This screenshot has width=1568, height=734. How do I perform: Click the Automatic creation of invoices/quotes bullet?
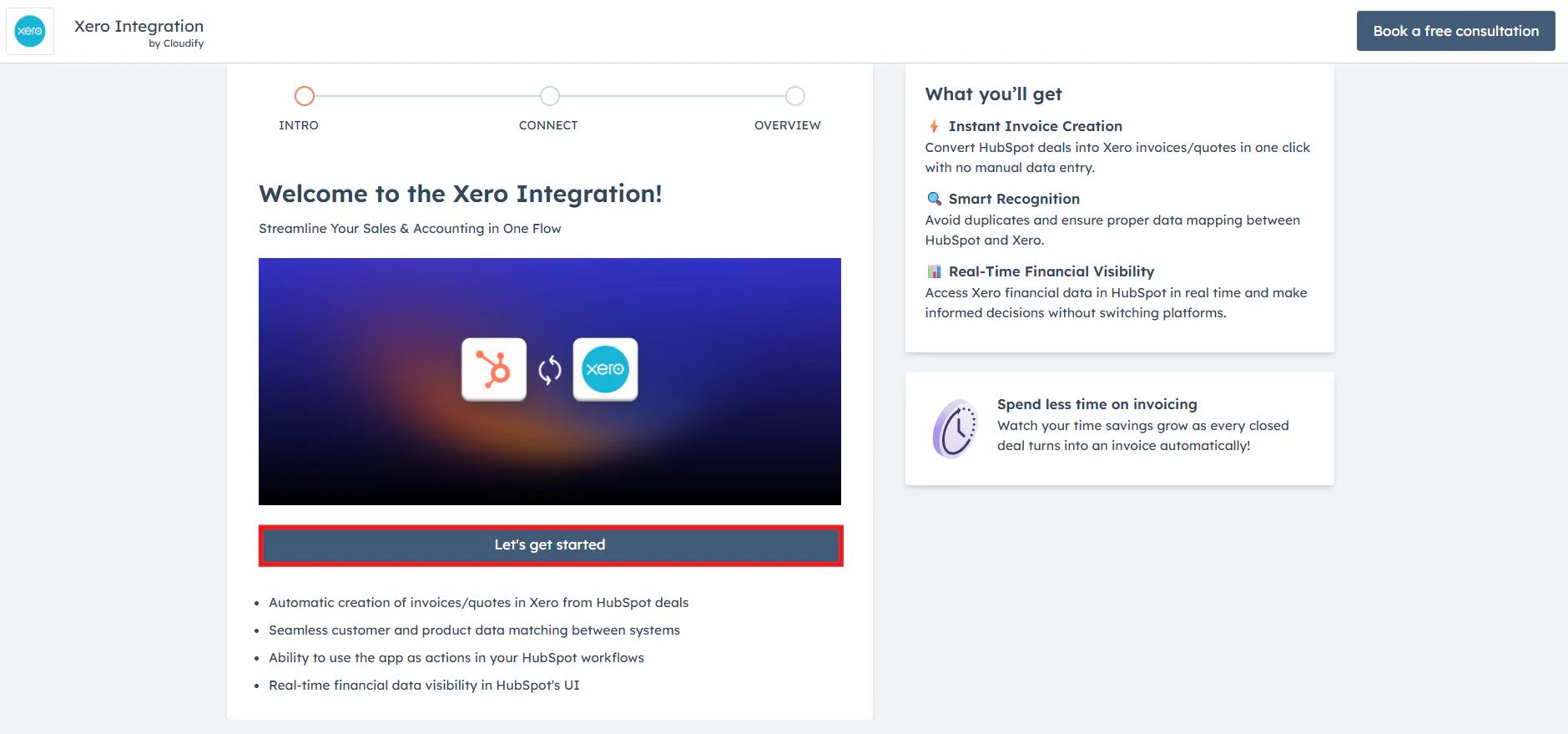(478, 603)
